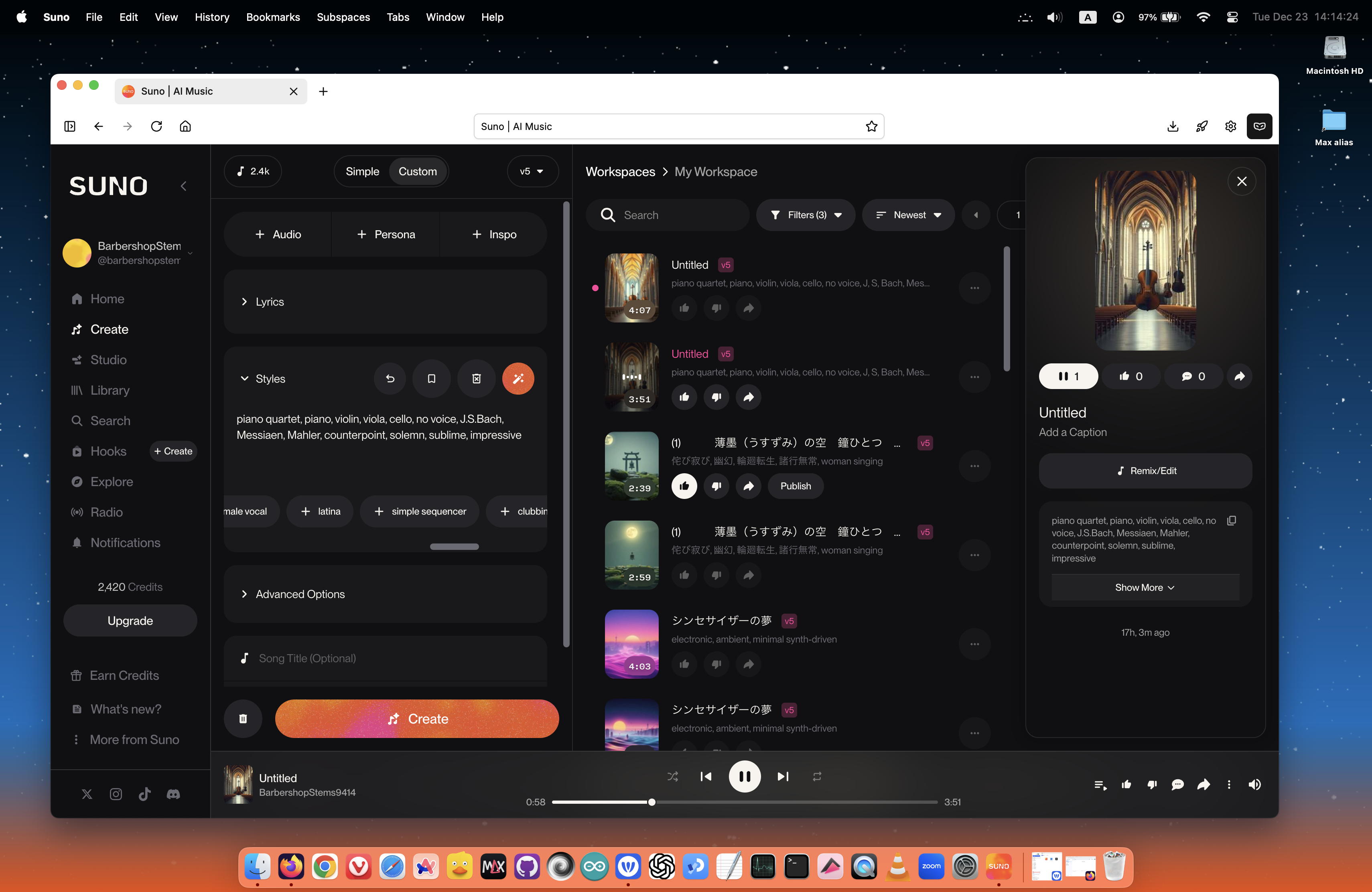The height and width of the screenshot is (892, 1372).
Task: Switch to Simple creation mode
Action: 362,171
